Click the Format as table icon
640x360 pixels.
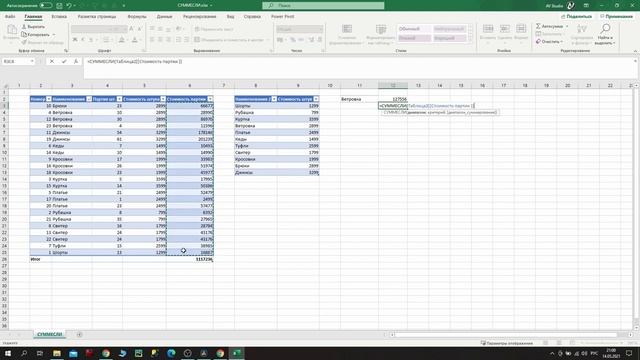click(x=381, y=29)
